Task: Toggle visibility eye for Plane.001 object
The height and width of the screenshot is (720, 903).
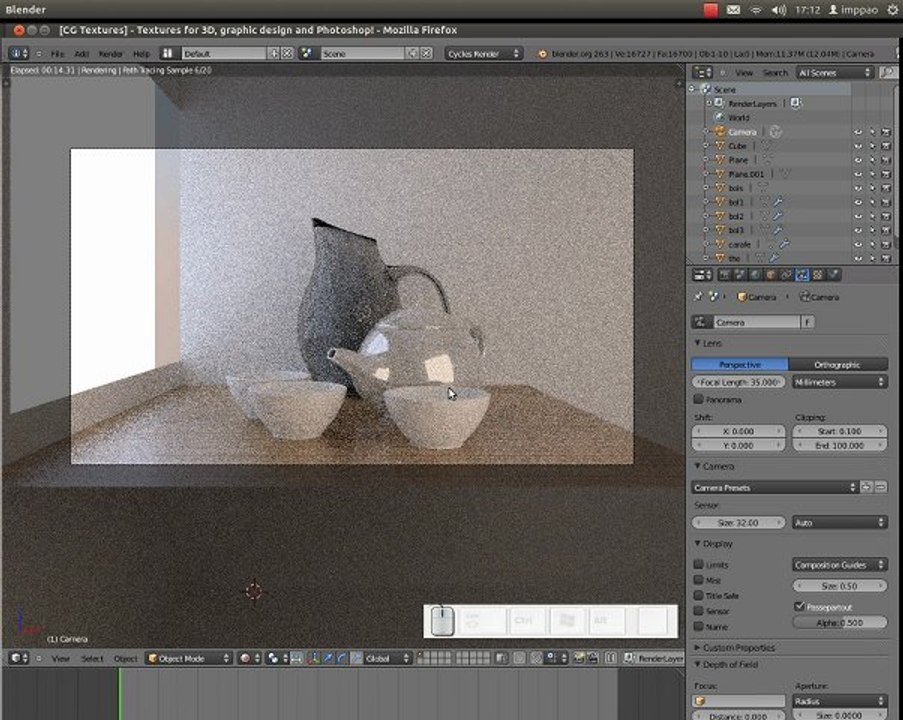Action: (x=858, y=174)
